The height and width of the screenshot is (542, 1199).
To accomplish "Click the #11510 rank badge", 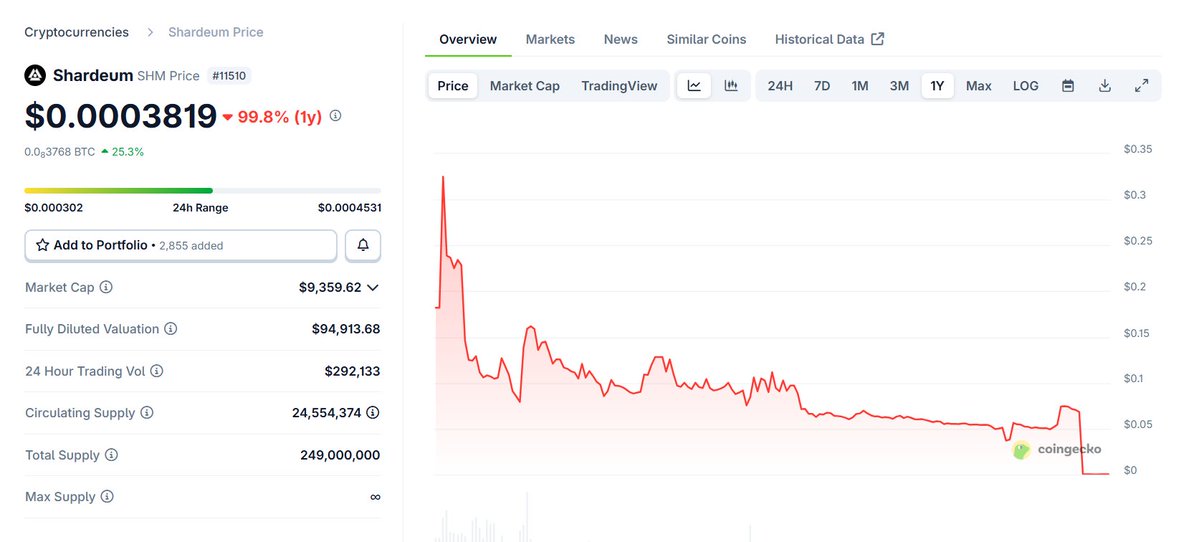I will click(229, 76).
